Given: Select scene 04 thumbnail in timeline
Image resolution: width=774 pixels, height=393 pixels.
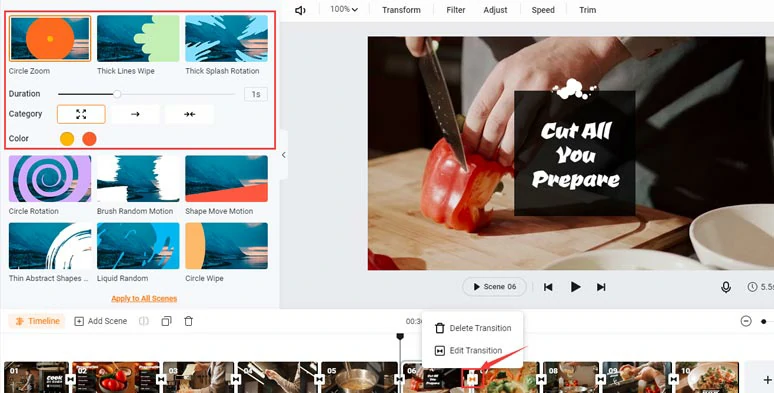Looking at the screenshot, I should pos(277,377).
